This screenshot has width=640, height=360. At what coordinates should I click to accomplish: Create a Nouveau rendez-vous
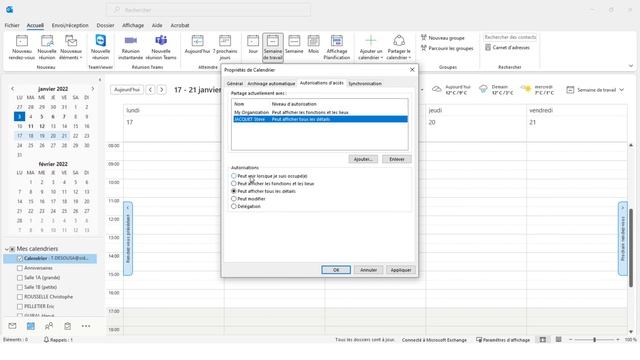[22, 48]
